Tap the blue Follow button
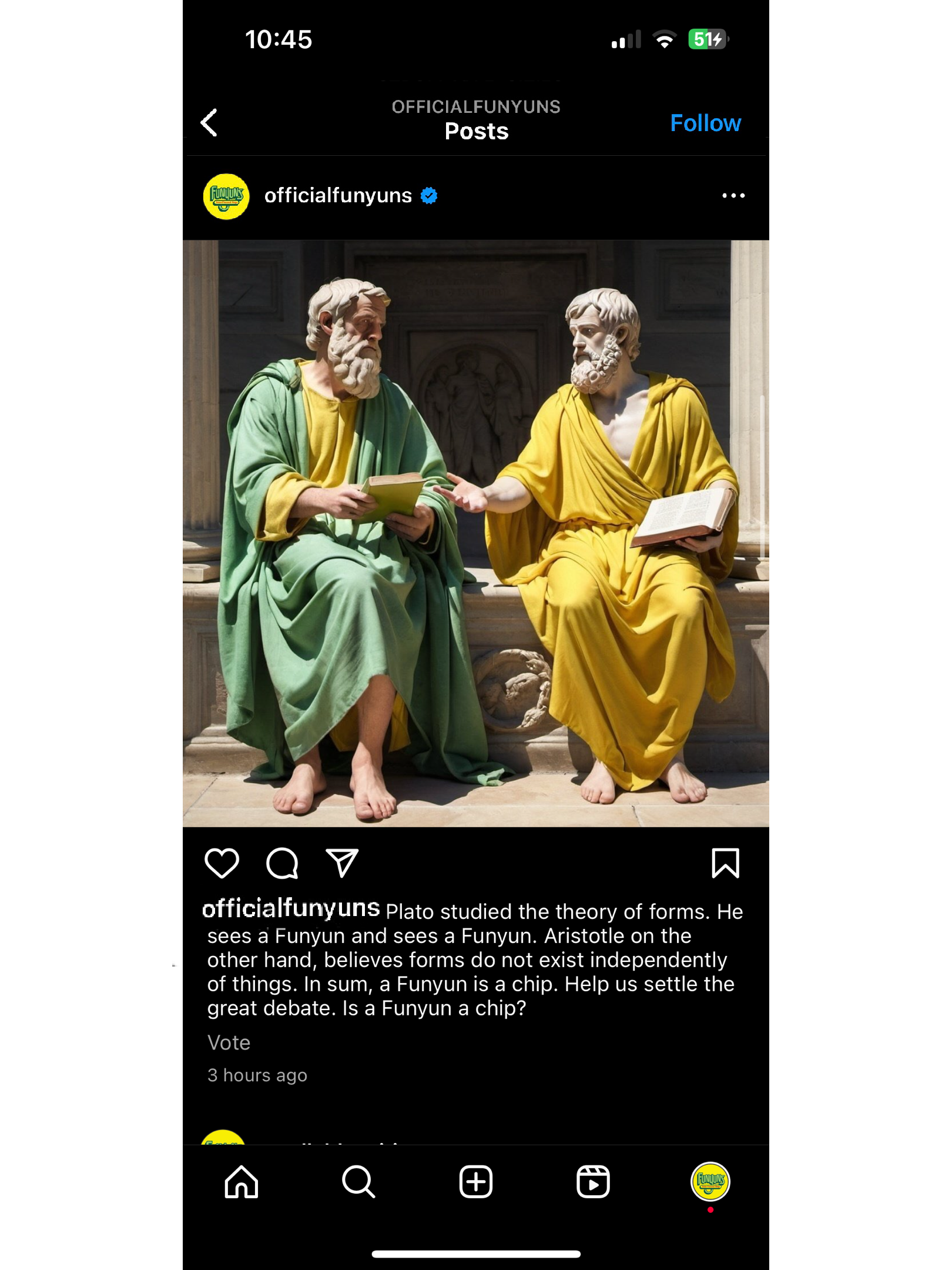This screenshot has height=1270, width=952. [x=705, y=123]
